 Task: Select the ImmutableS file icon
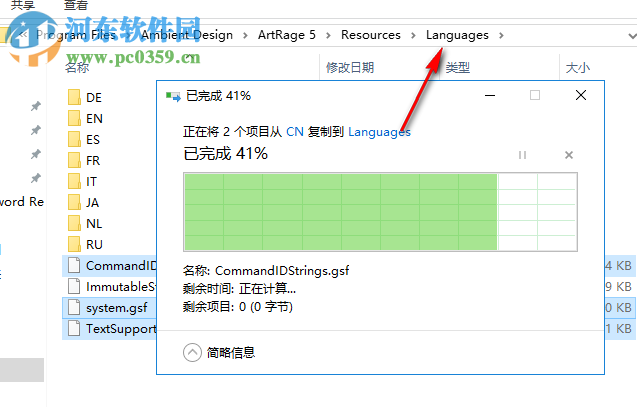tap(74, 286)
